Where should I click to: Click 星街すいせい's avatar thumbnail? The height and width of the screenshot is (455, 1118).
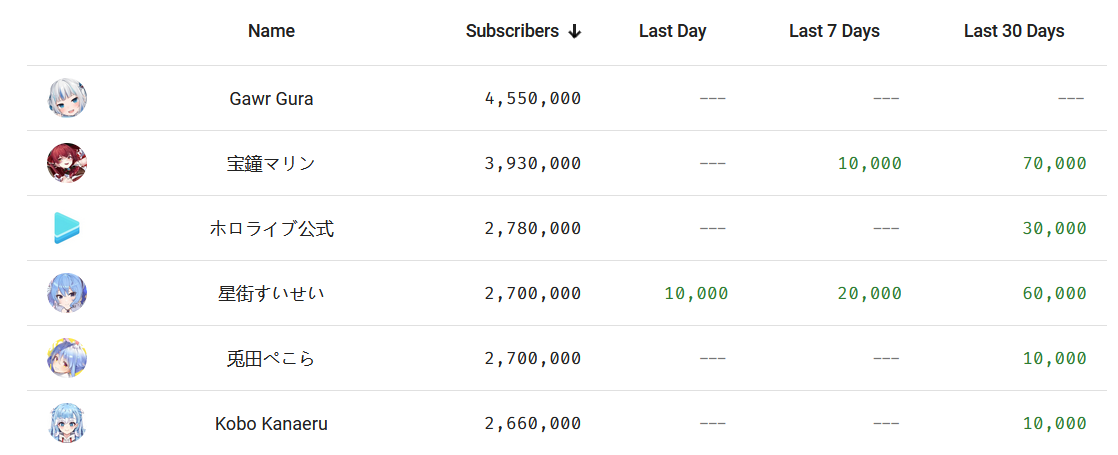(68, 293)
